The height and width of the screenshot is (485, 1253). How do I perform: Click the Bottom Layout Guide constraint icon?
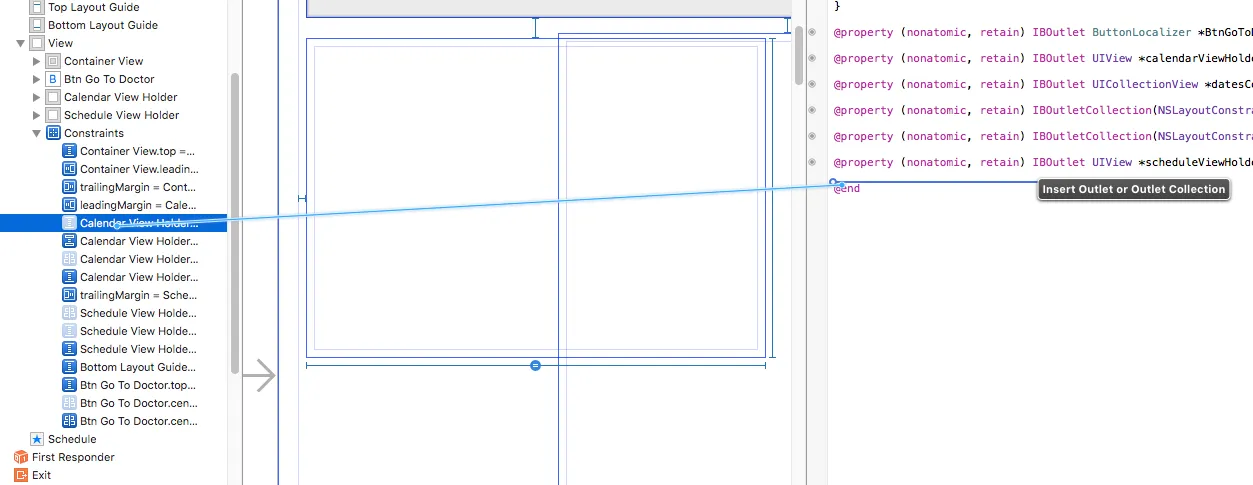[x=70, y=367]
